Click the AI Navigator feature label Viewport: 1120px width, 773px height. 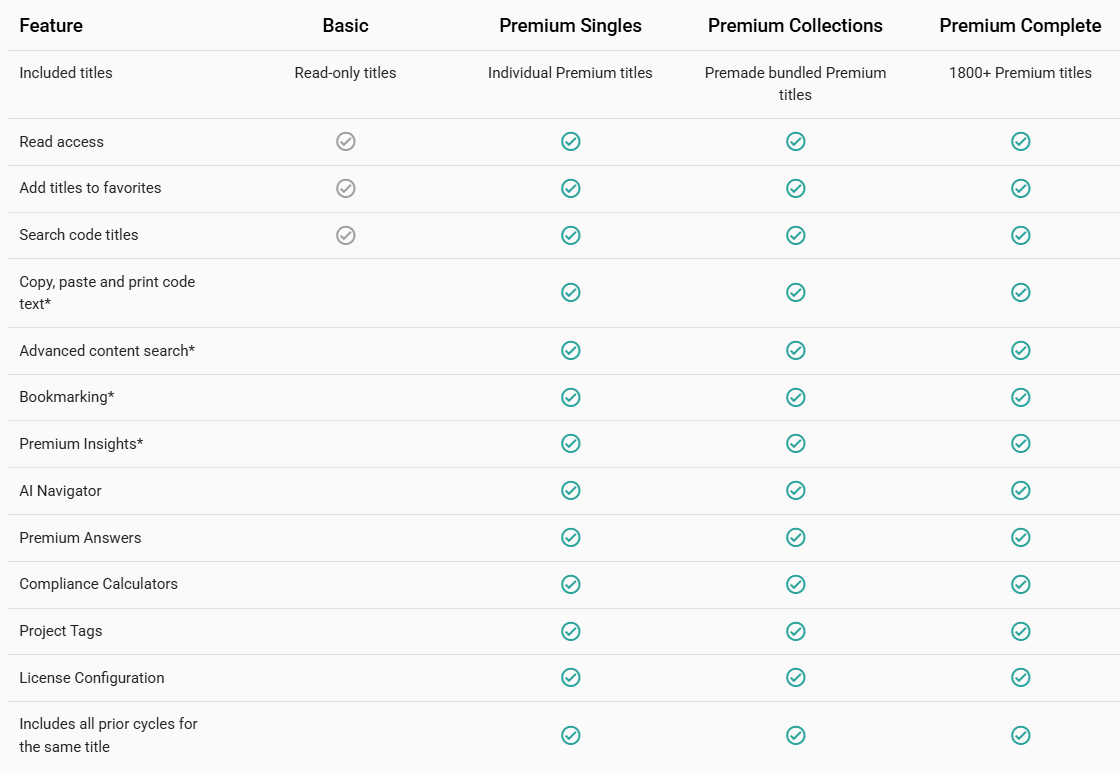click(x=61, y=491)
